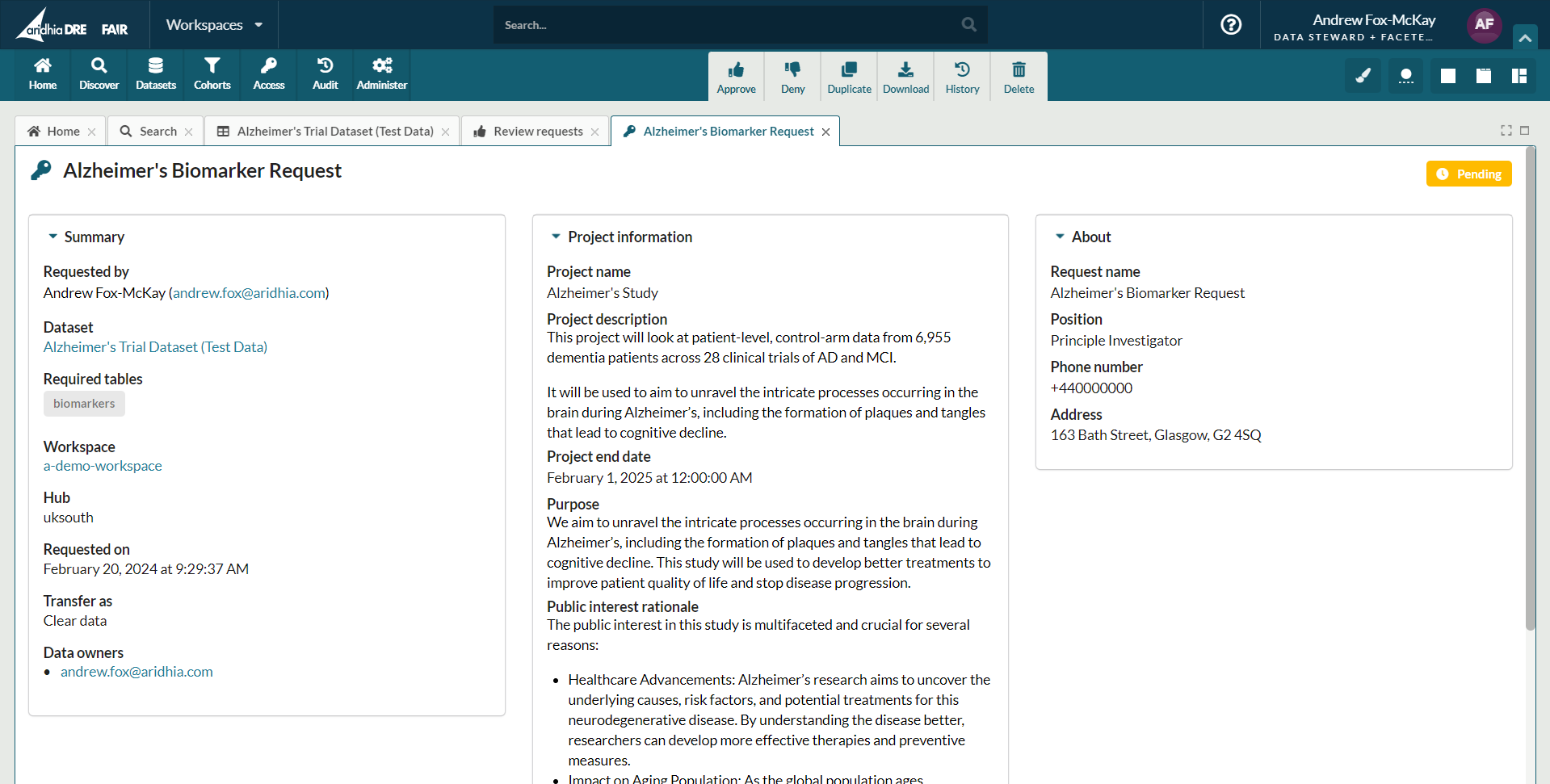
Task: Open the help question mark icon
Action: click(x=1231, y=25)
